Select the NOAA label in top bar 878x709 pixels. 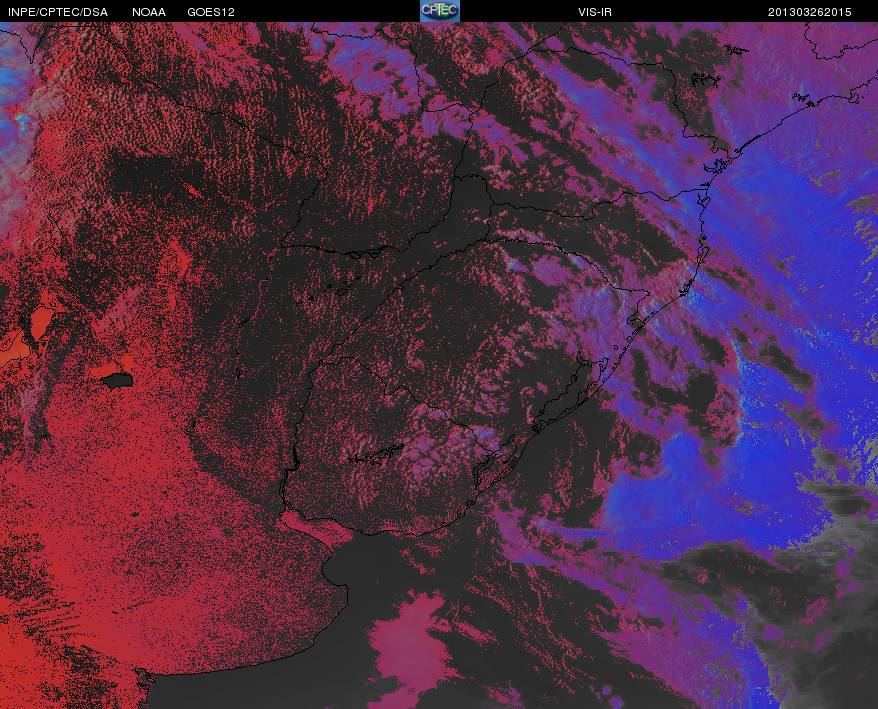pyautogui.click(x=148, y=12)
